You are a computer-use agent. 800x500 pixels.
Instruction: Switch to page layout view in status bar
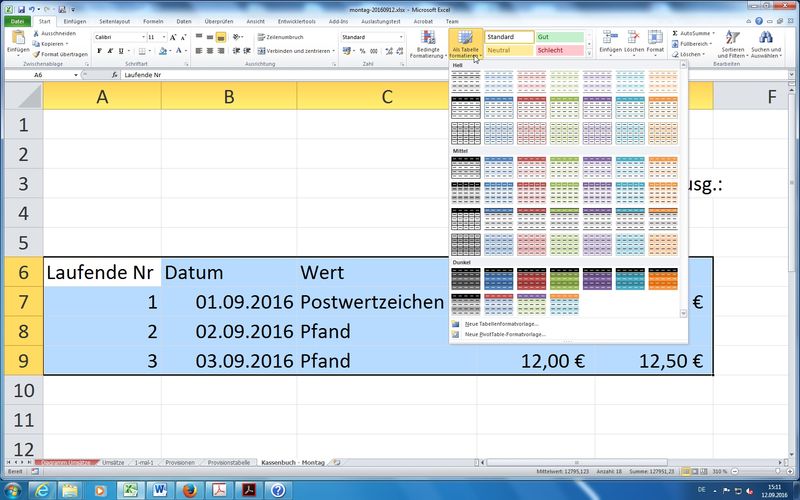(x=695, y=471)
